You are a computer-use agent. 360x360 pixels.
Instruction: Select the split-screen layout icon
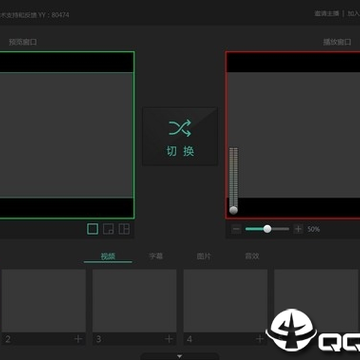124,229
